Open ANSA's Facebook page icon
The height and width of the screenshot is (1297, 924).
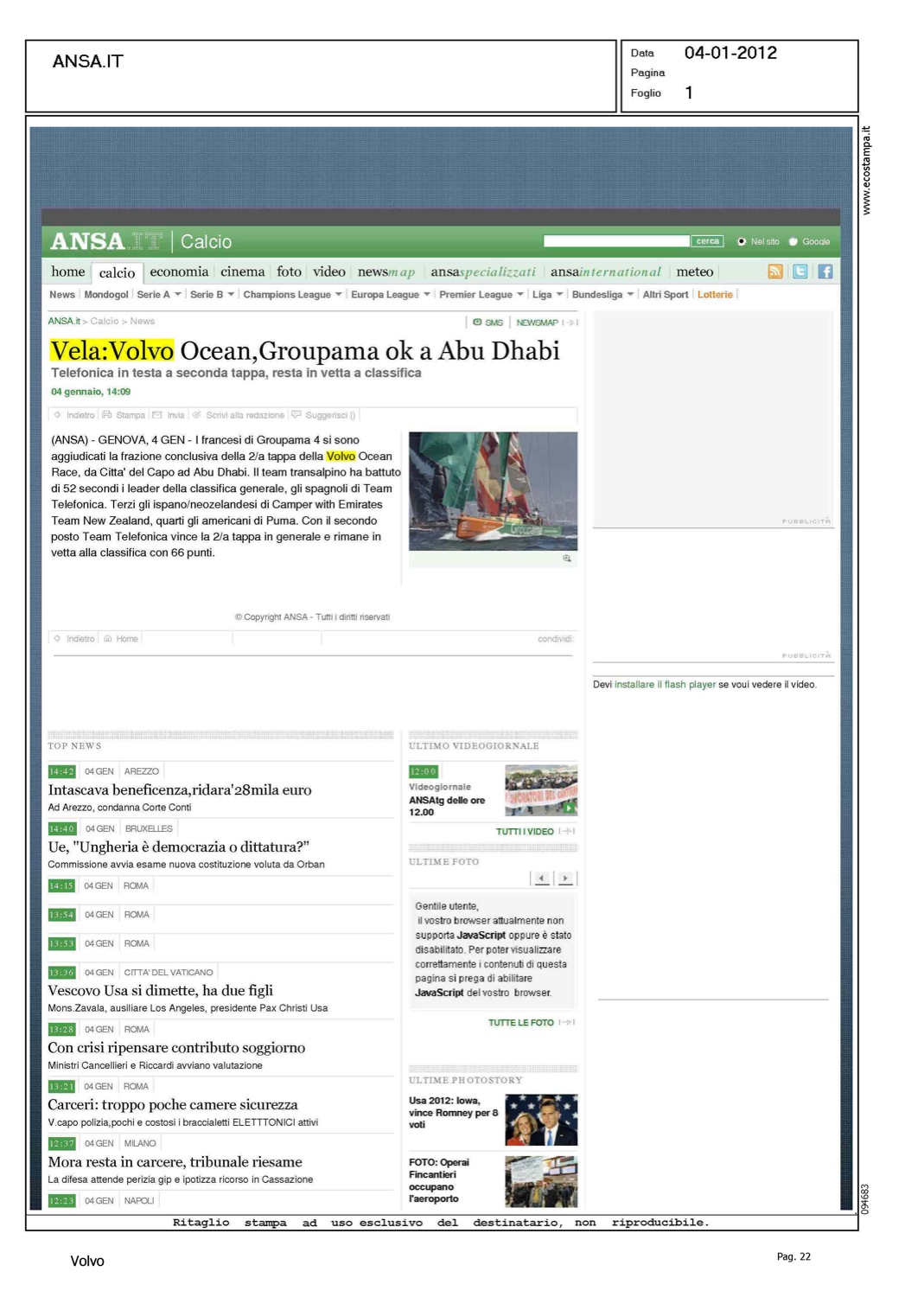[825, 272]
